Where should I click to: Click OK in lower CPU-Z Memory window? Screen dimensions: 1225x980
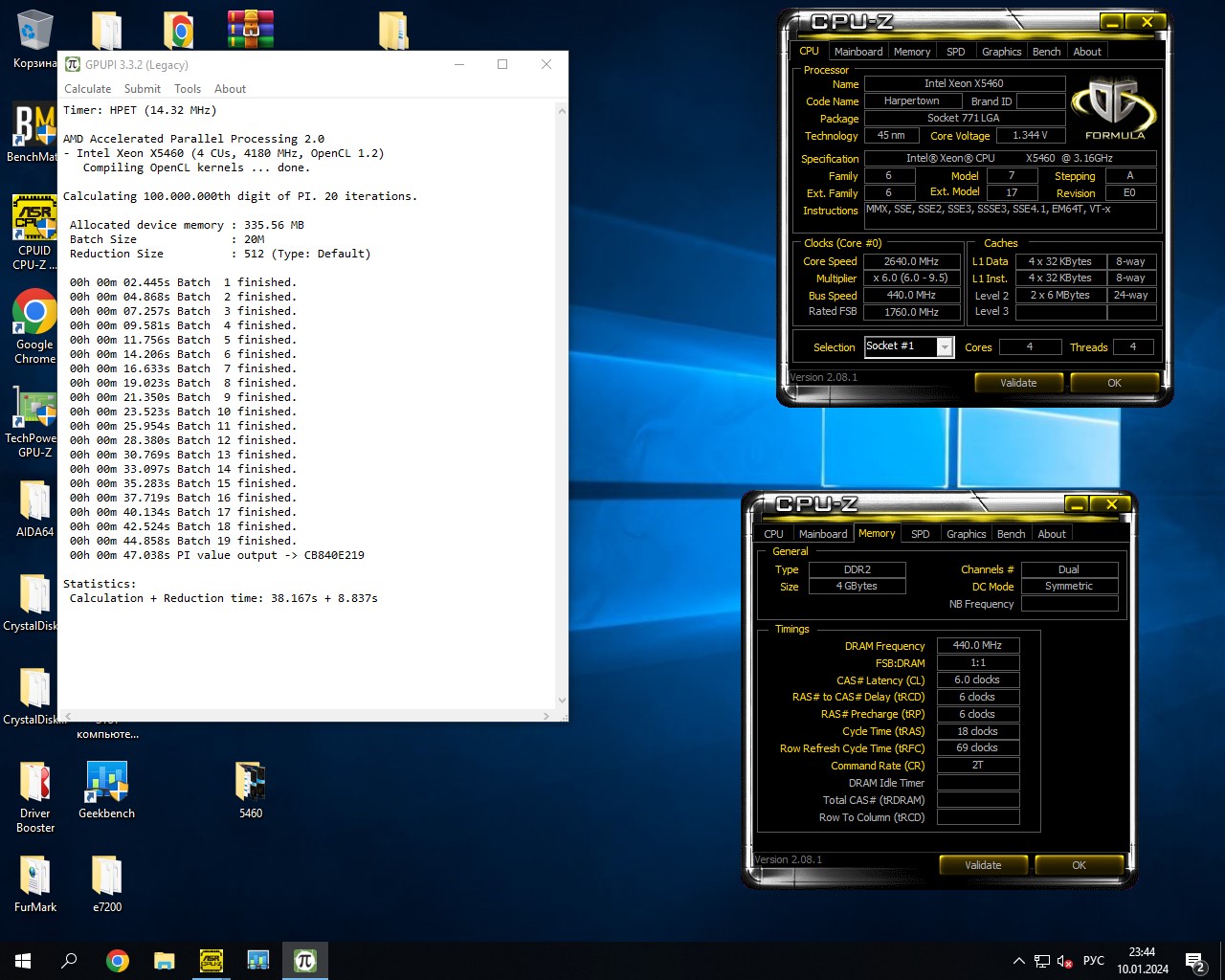[x=1079, y=865]
